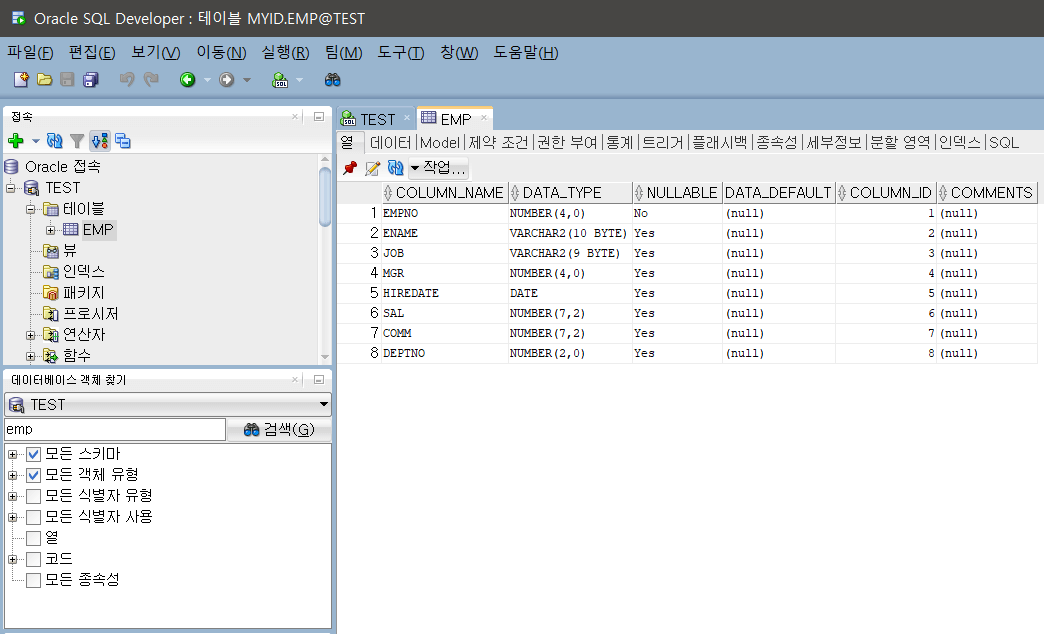Select the VARCHAR2(10 BYTE) data type cell
Screen dimensions: 1044x634
point(570,233)
